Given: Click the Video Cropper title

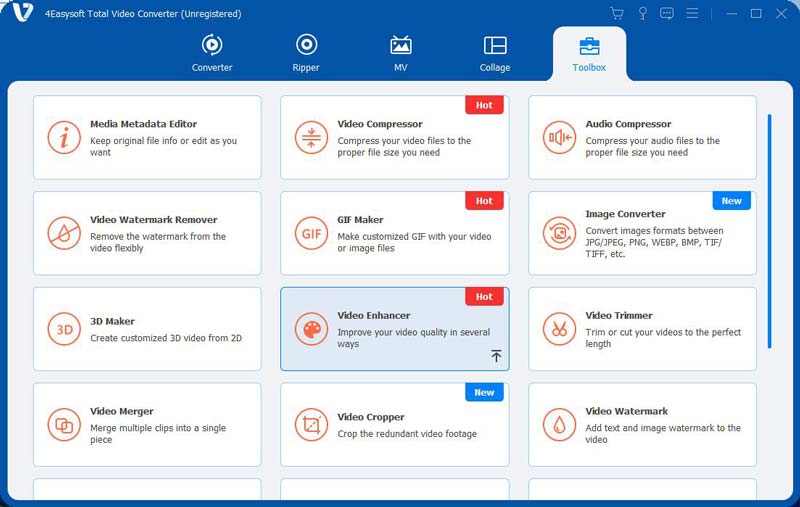Looking at the screenshot, I should pos(370,417).
